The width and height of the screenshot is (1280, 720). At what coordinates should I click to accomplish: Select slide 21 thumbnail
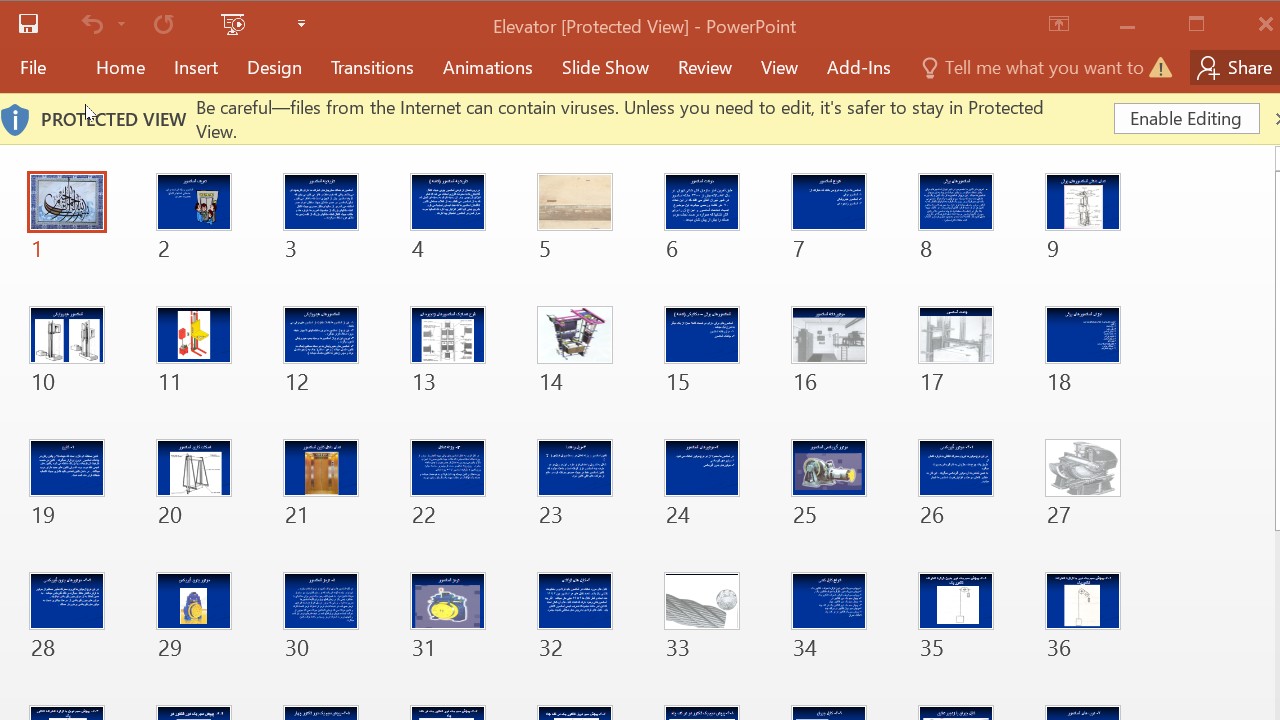tap(321, 468)
